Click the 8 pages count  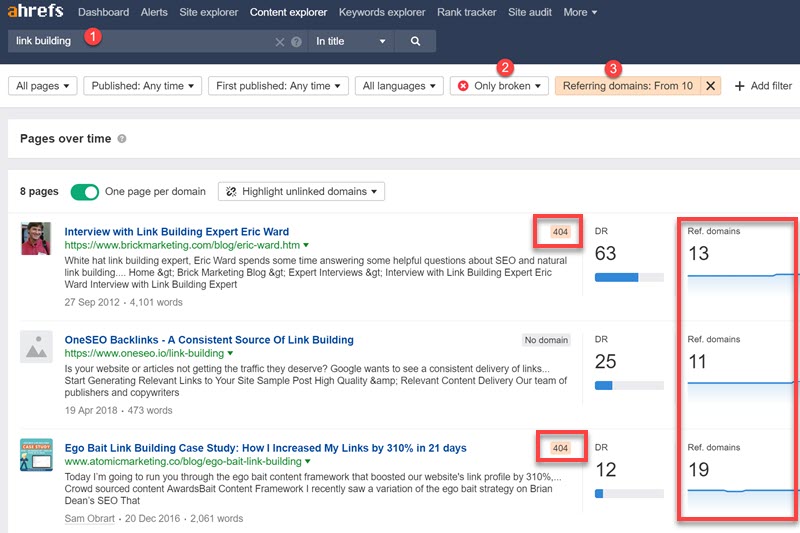point(39,191)
